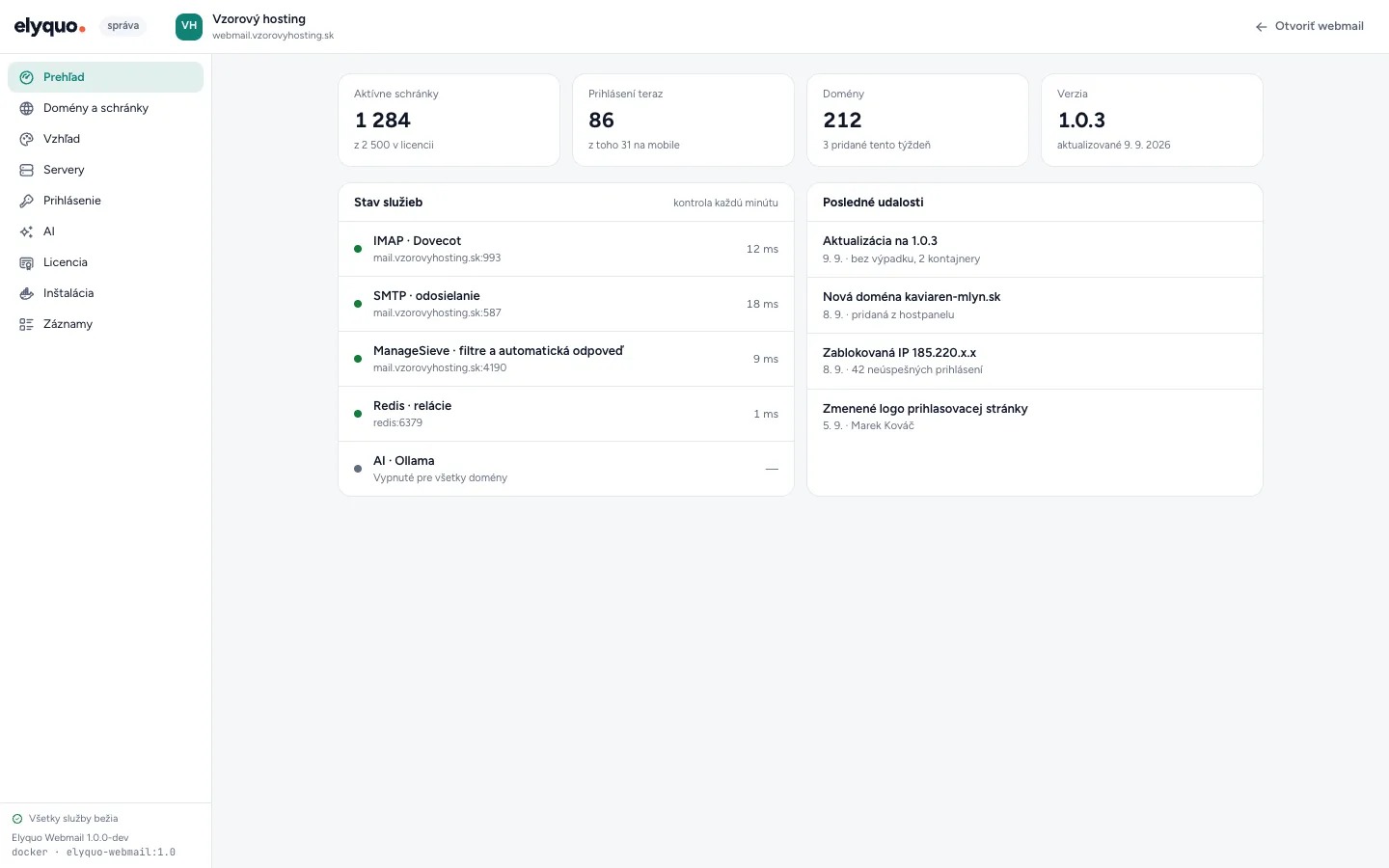Select the SMTP · odosielanie service row

coord(566,304)
